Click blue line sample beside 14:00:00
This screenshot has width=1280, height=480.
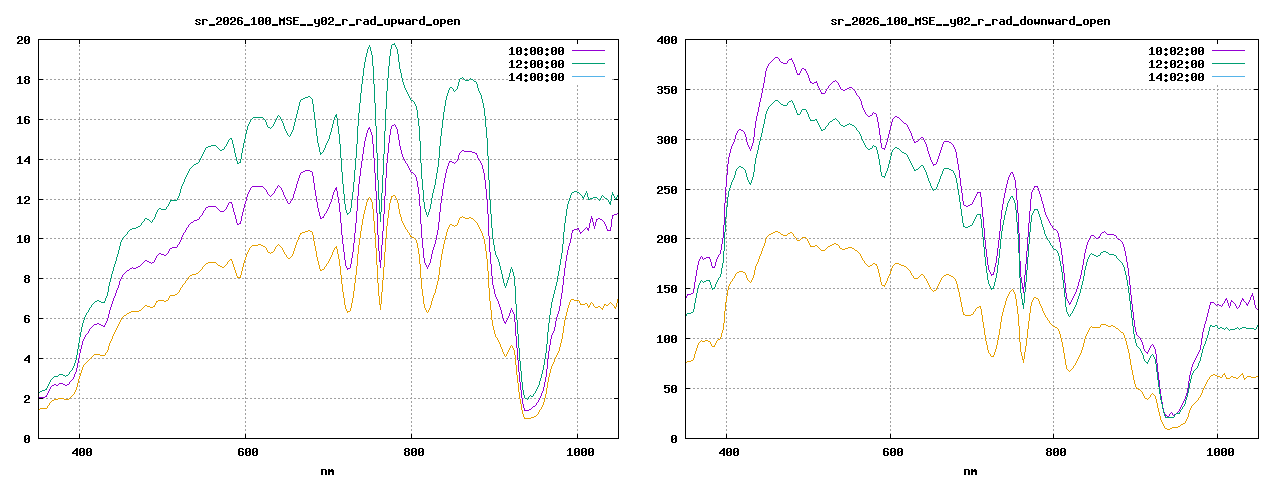point(588,77)
